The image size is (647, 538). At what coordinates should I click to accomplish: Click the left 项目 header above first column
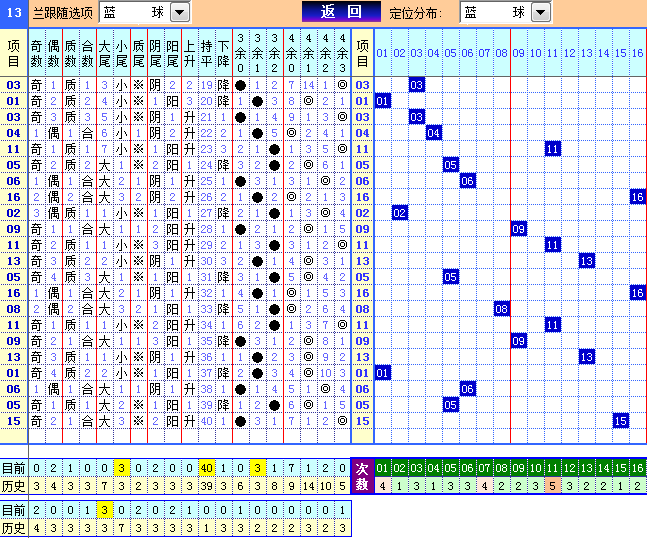[x=14, y=53]
